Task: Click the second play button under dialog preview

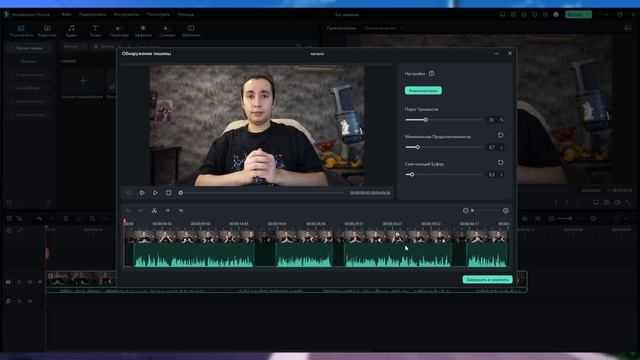Action: coord(155,193)
